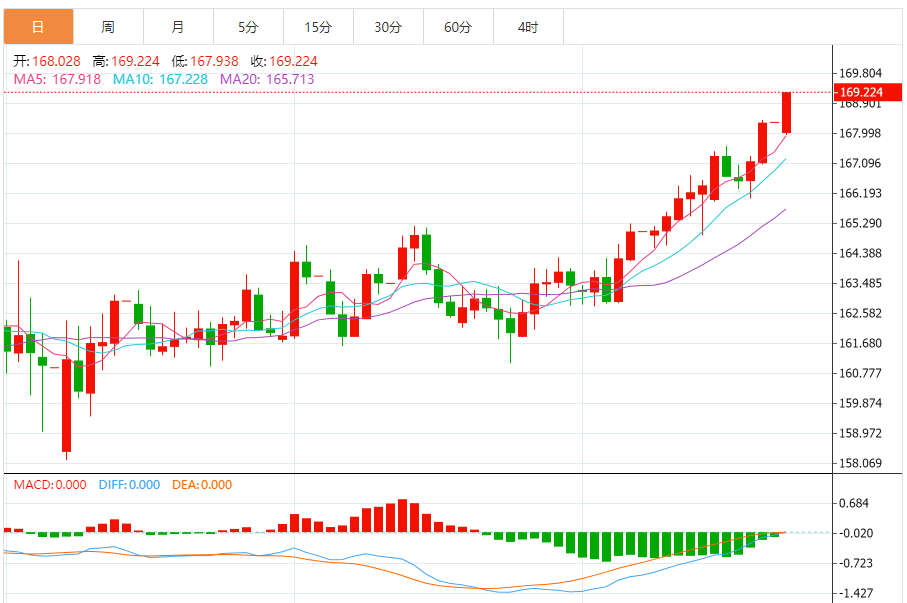This screenshot has height=603, width=907.
Task: Open the 60分 interval tab
Action: tap(458, 27)
